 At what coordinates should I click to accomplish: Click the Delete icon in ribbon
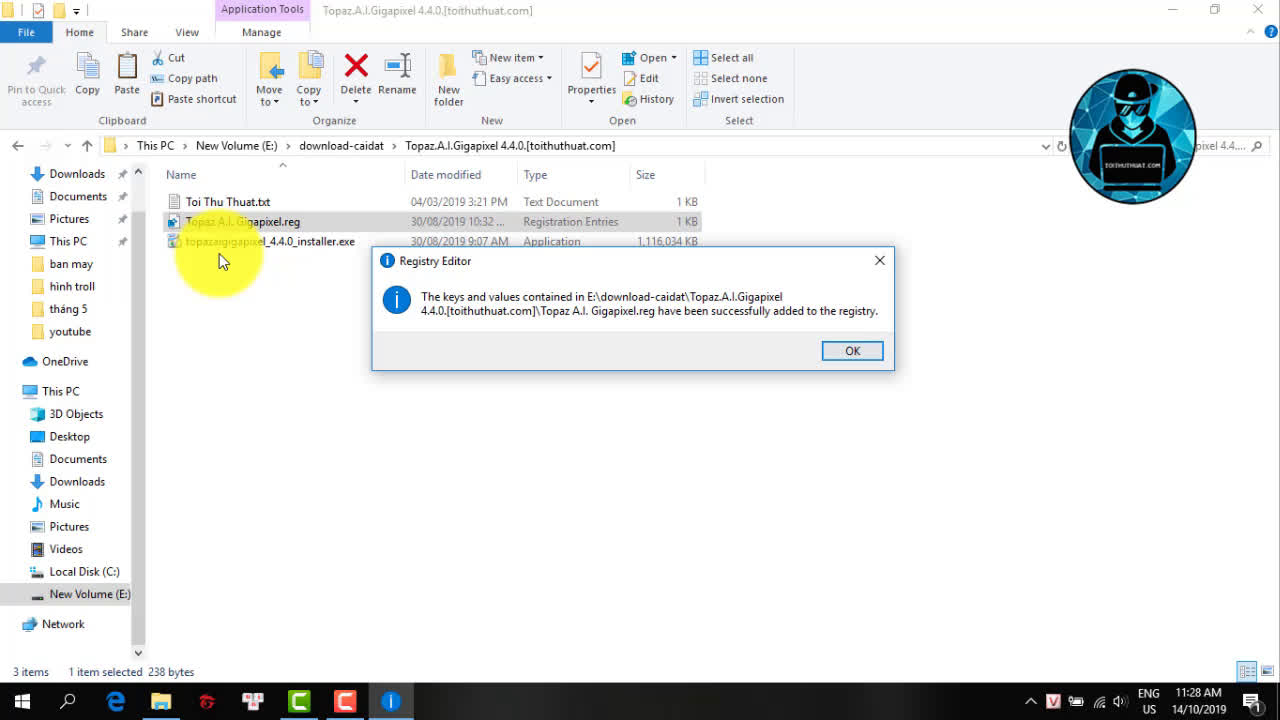(x=355, y=75)
